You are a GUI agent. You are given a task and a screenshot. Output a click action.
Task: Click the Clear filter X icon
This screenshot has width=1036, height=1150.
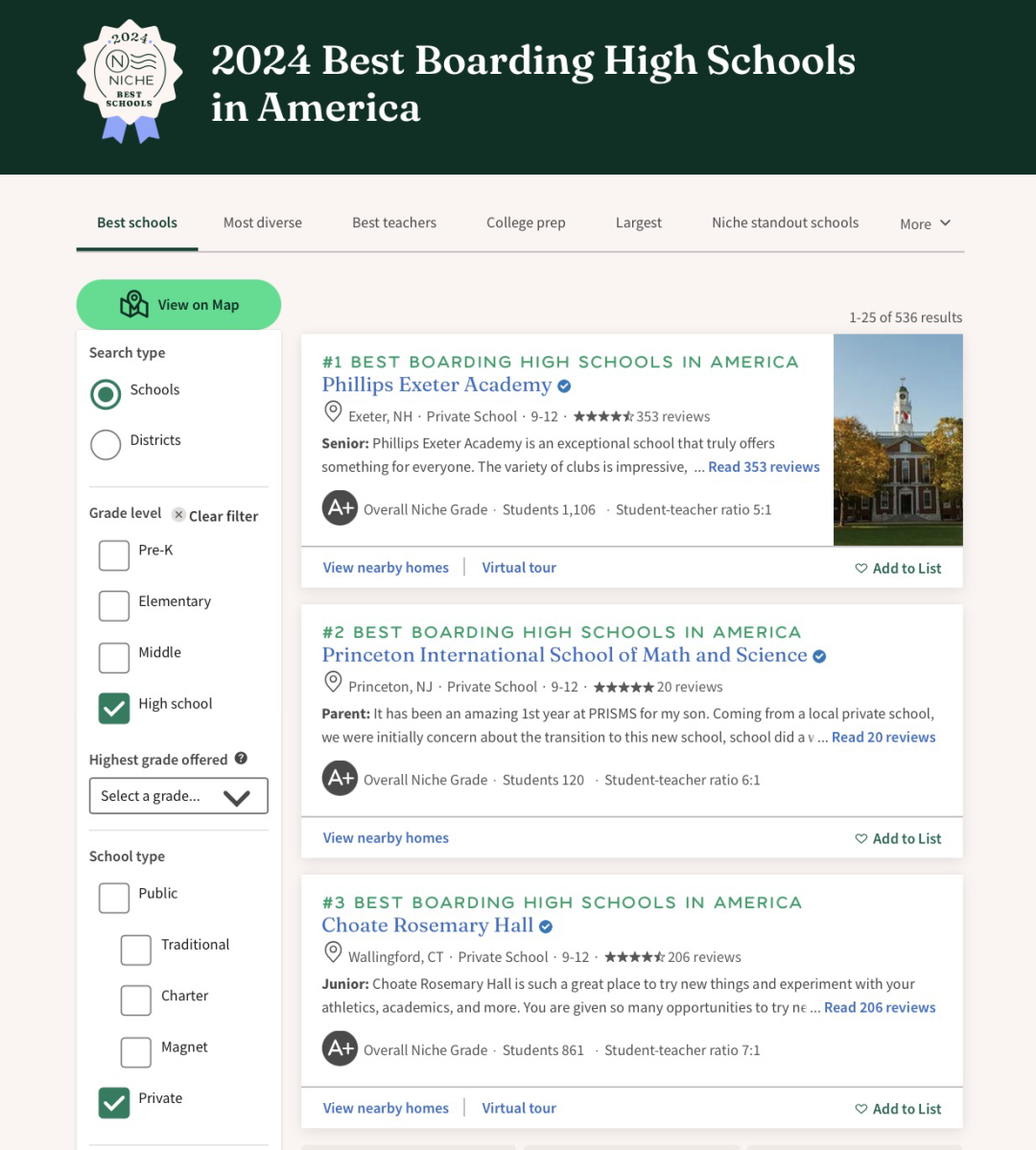click(178, 515)
